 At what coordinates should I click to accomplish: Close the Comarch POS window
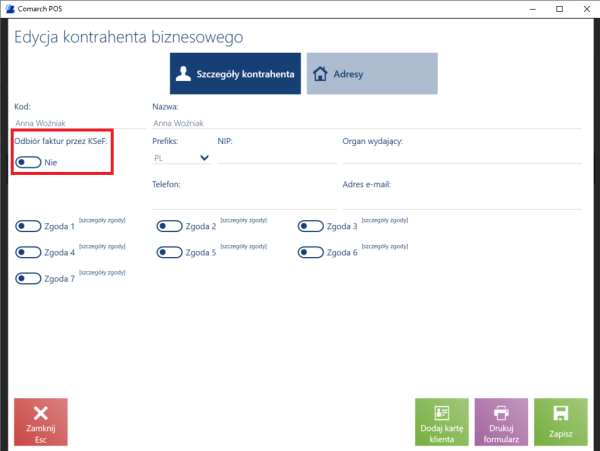point(587,9)
